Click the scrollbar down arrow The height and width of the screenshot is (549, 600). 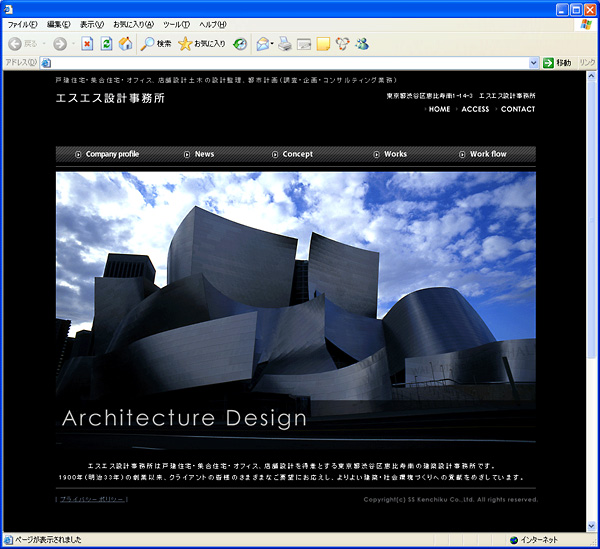591,527
